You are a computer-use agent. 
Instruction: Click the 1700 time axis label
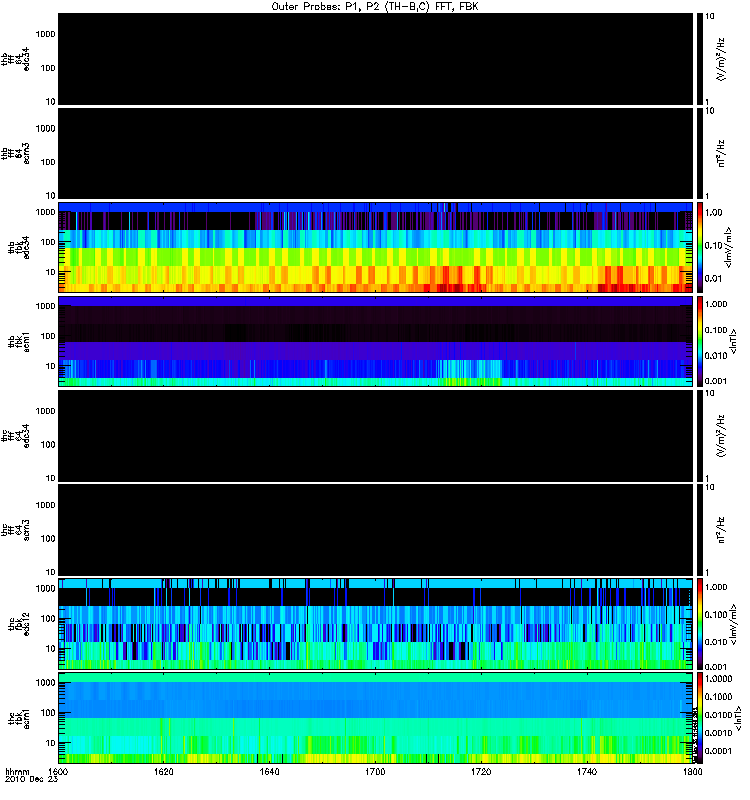tap(375, 772)
